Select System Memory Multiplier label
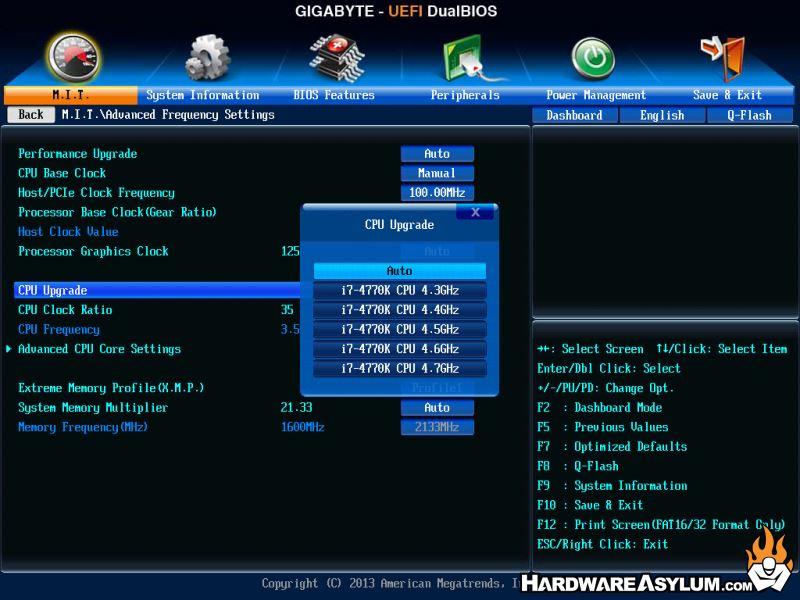The height and width of the screenshot is (600, 800). point(93,407)
